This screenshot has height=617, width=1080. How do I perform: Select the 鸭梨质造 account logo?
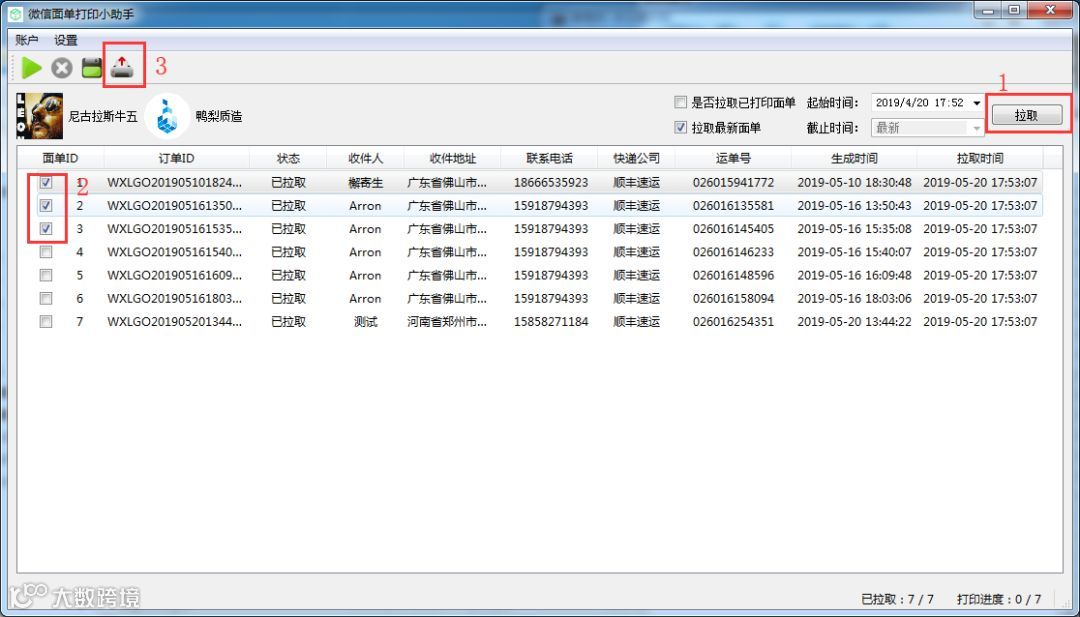pos(167,116)
